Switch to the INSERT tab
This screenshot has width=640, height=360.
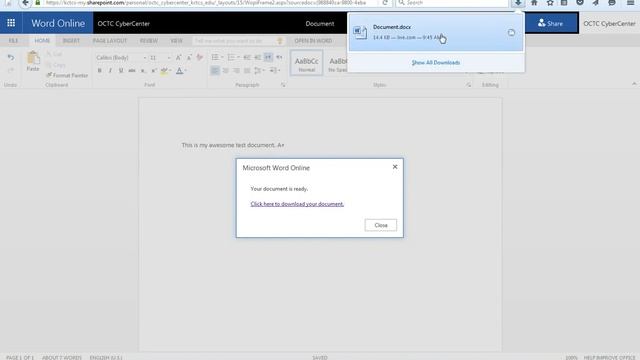(71, 41)
